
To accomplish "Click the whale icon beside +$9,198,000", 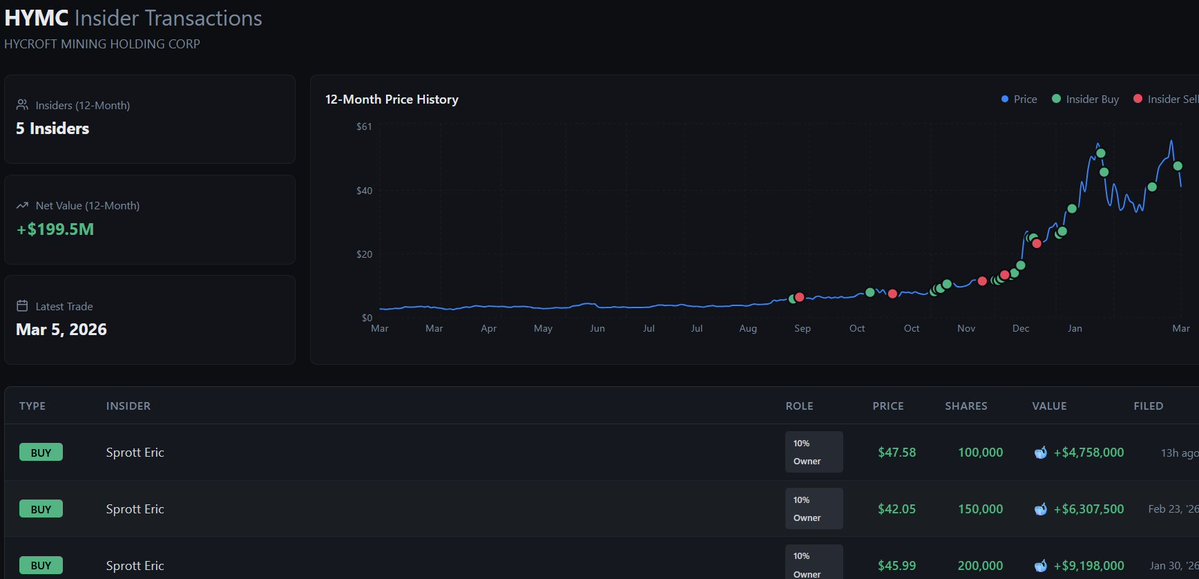I will (1041, 566).
